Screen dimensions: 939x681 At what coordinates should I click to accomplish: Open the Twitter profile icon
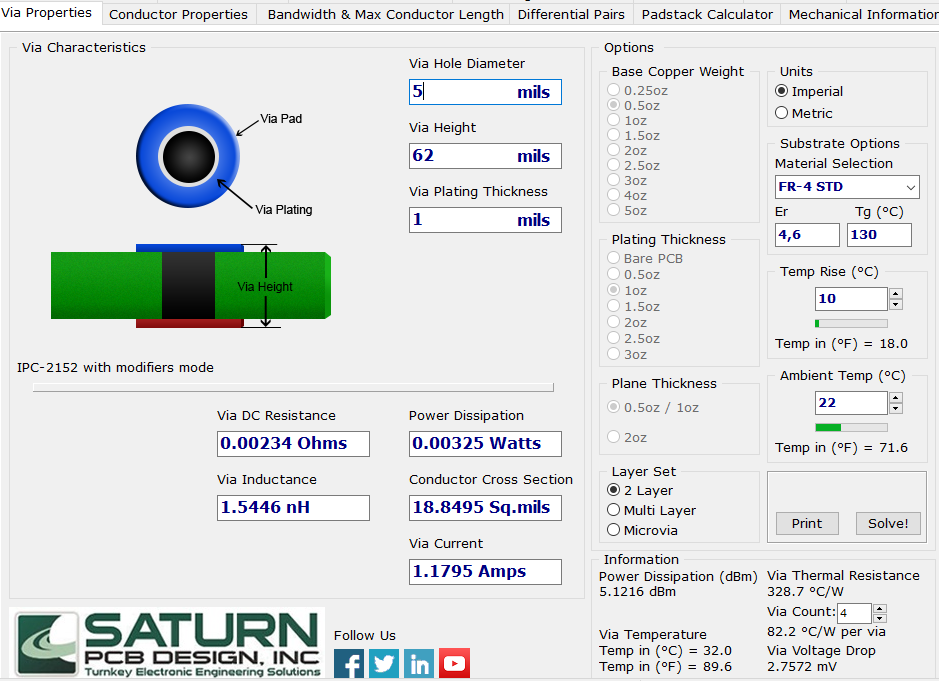pyautogui.click(x=383, y=663)
